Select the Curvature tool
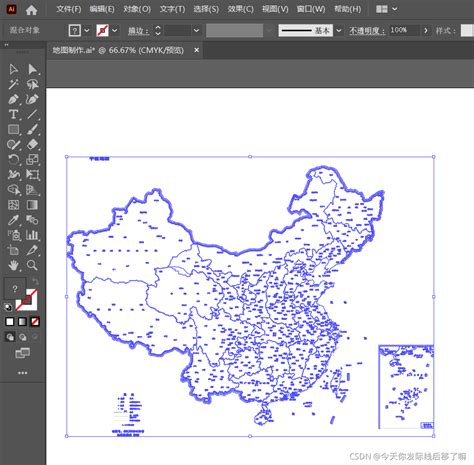This screenshot has height=465, width=474. (x=32, y=99)
